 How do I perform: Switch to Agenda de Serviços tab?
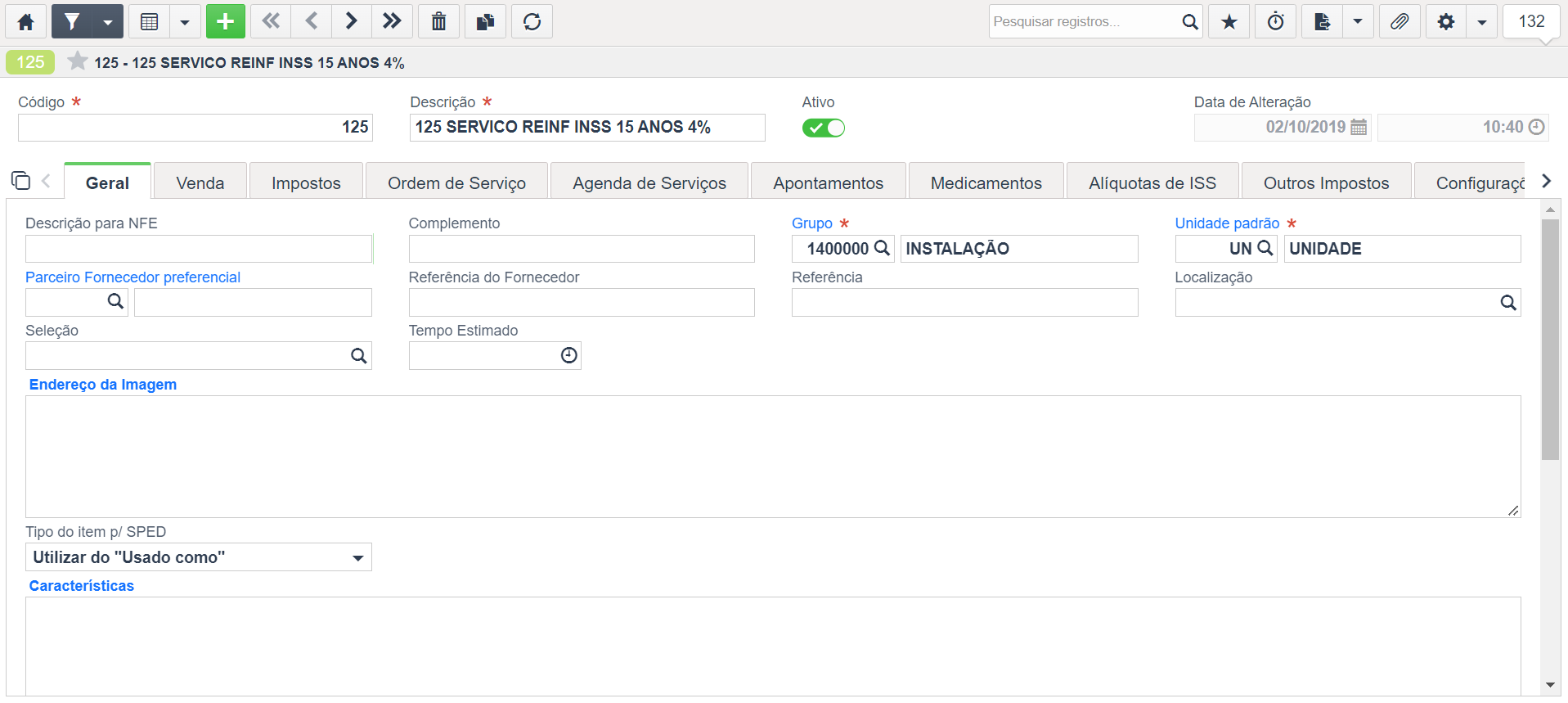point(649,183)
